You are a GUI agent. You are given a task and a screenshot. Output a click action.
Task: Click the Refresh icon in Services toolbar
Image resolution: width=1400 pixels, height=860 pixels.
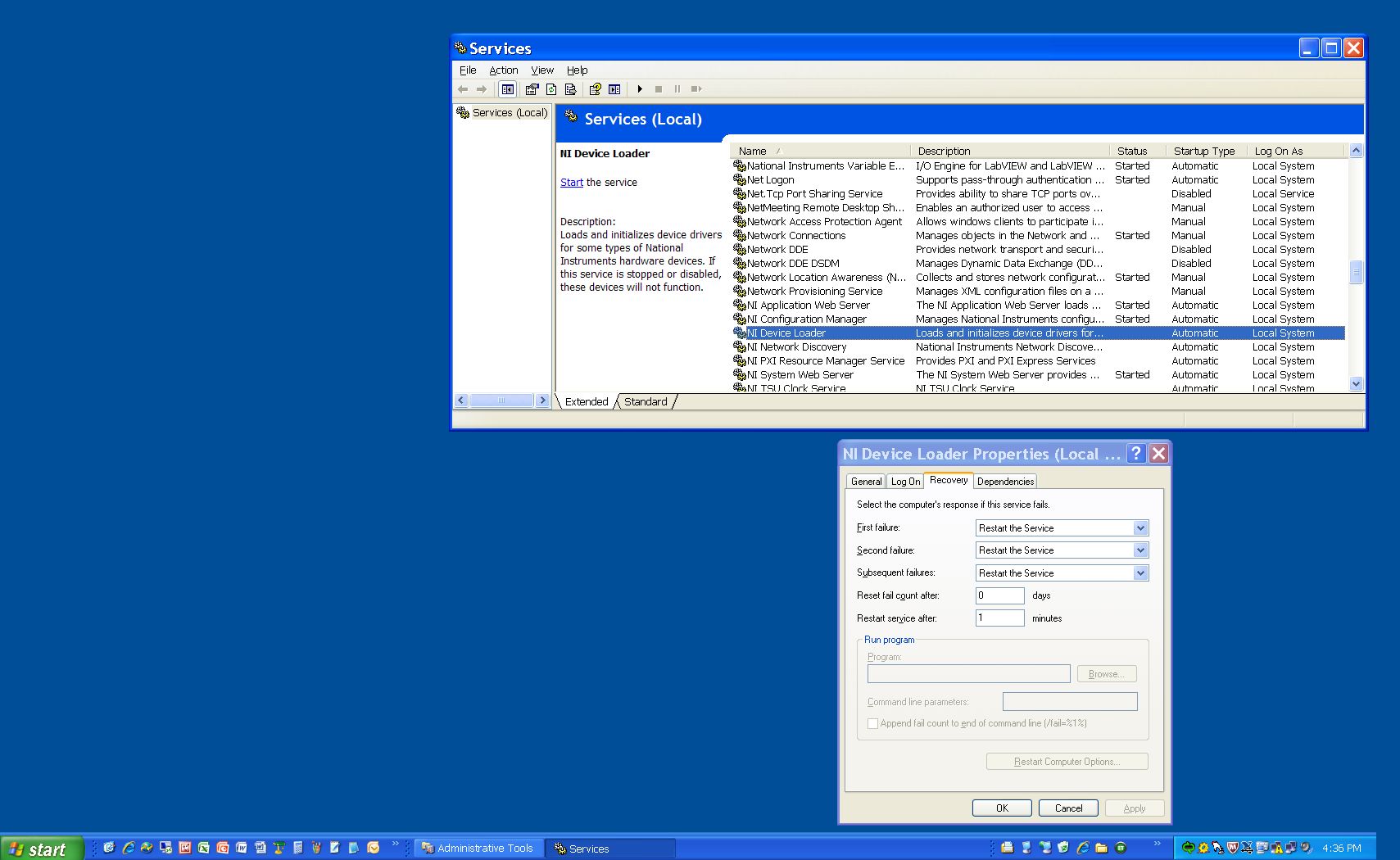[x=551, y=89]
